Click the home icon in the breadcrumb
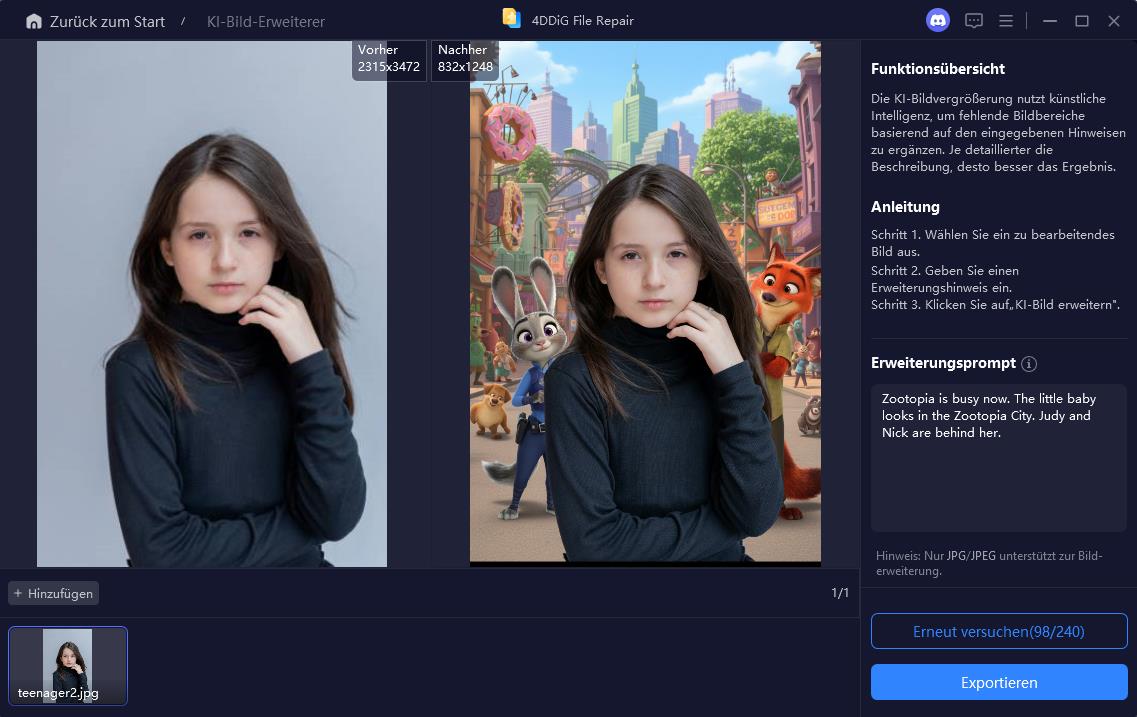The image size is (1137, 717). tap(34, 21)
